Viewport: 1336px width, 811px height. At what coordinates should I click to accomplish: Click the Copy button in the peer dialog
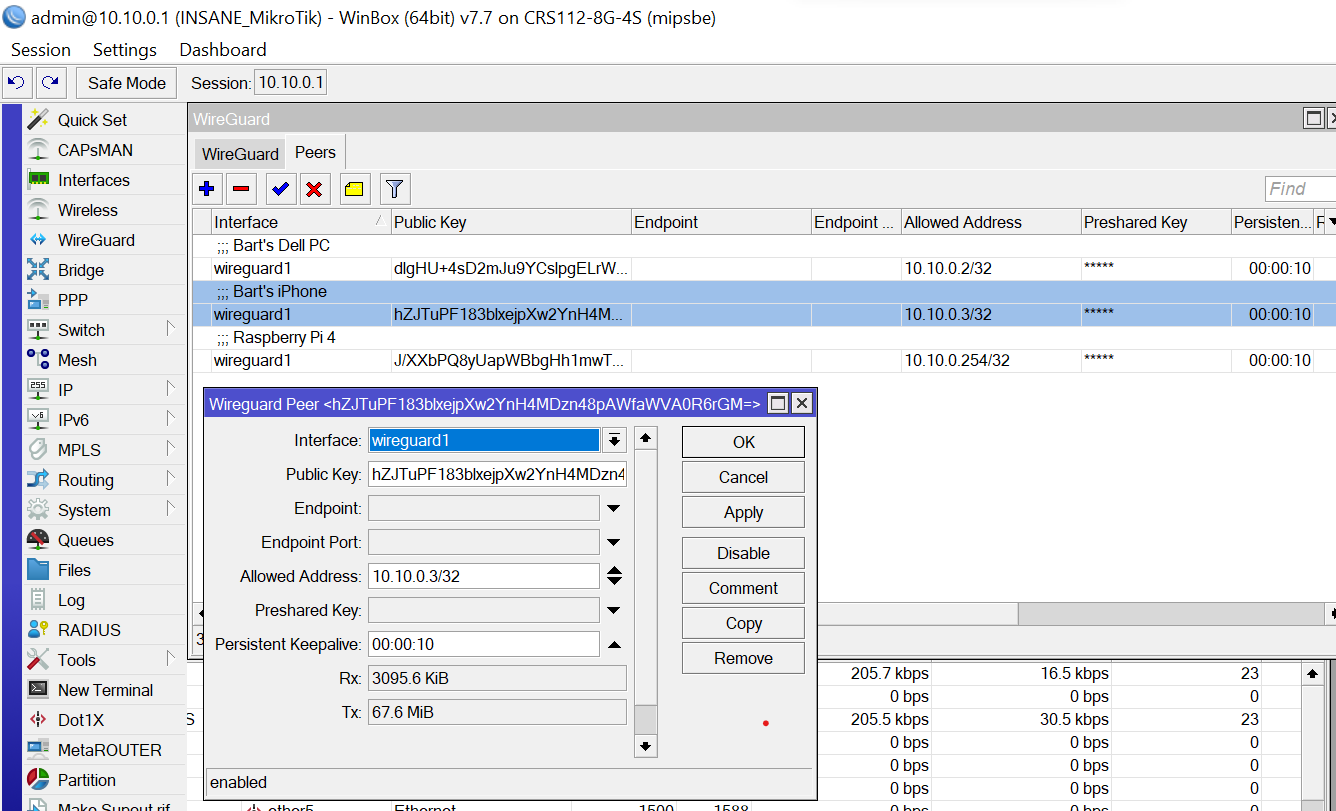743,623
